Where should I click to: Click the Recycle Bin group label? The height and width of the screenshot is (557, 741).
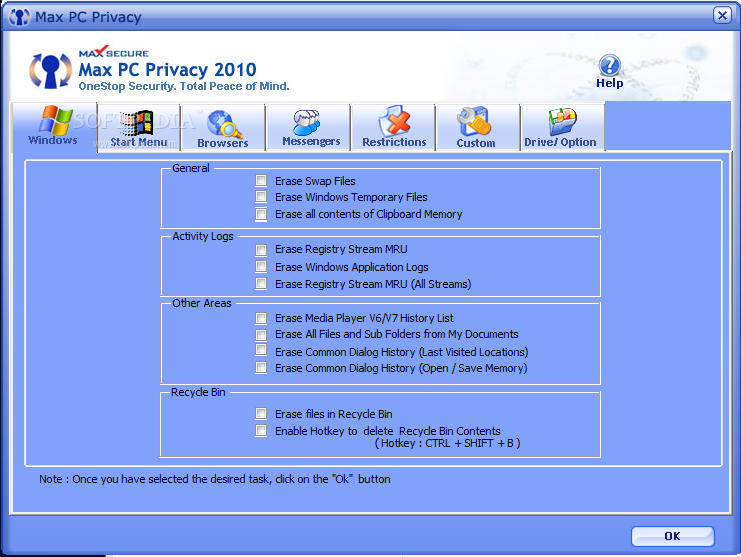click(198, 393)
